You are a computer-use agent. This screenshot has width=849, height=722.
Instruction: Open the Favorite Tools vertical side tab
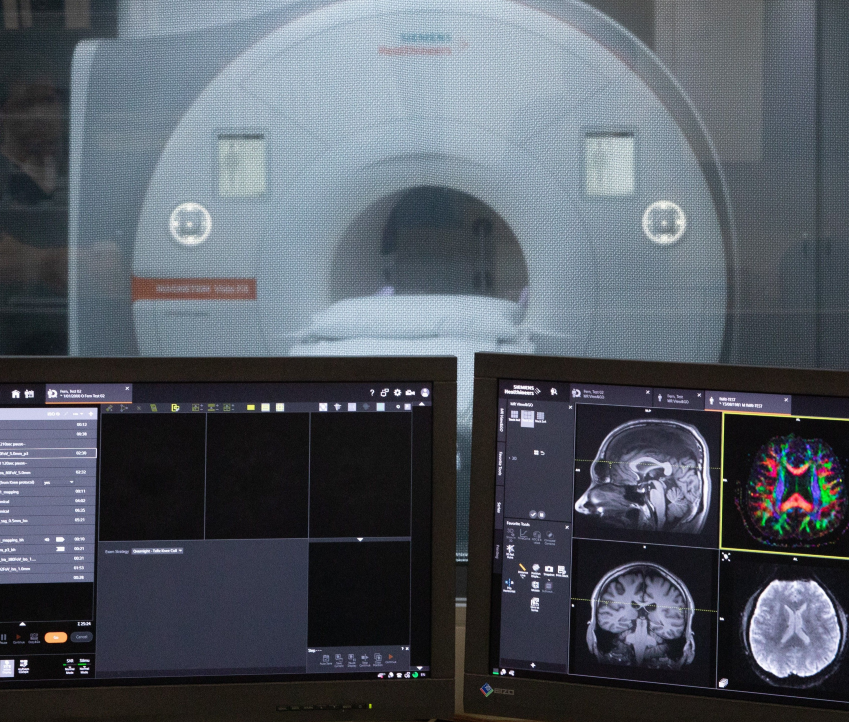tap(501, 464)
